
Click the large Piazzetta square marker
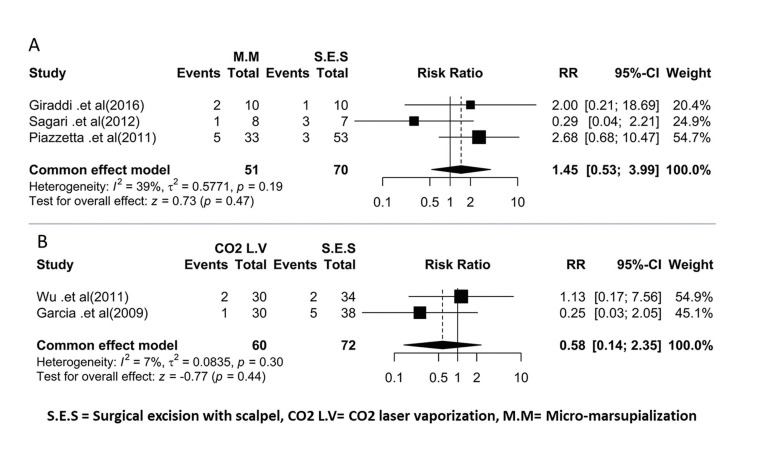point(479,136)
